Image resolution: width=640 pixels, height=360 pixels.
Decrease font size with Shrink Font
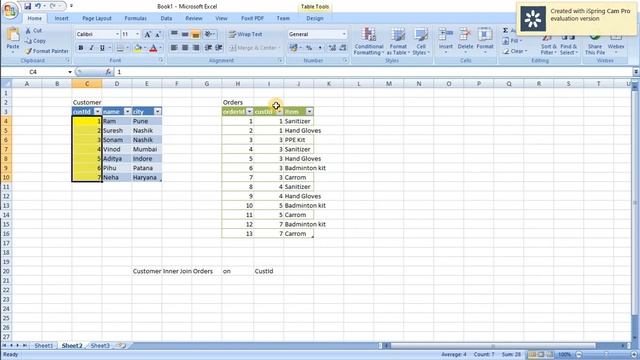(x=158, y=34)
